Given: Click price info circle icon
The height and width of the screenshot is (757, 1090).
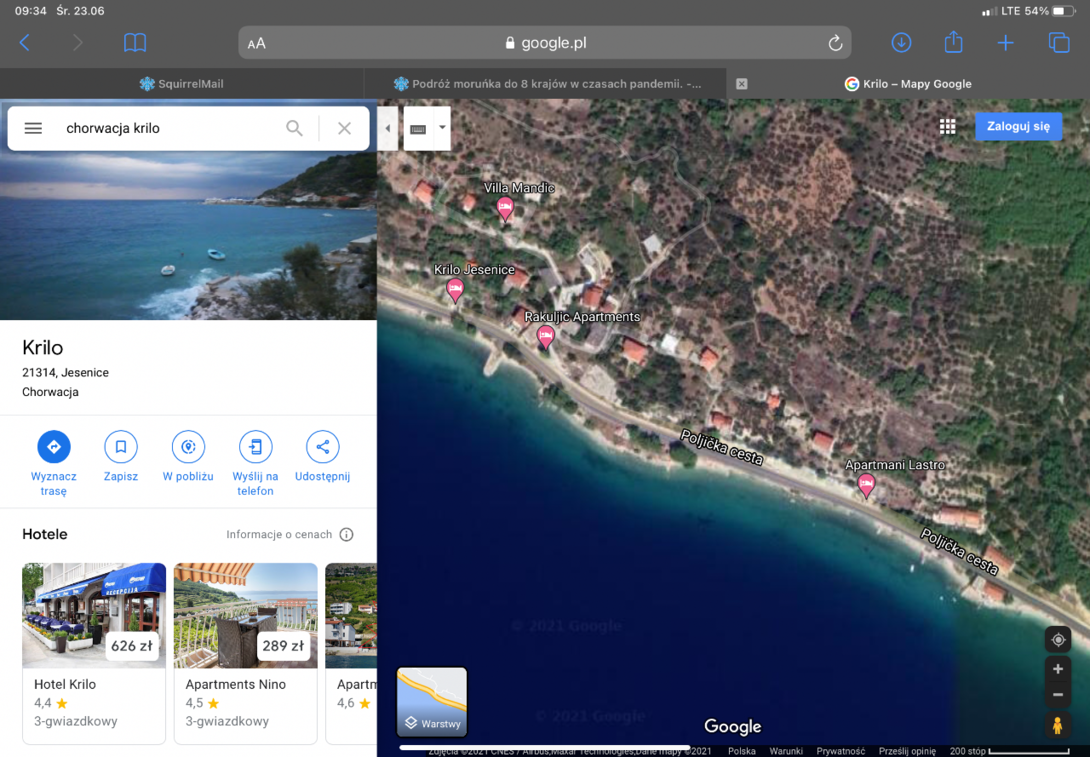Looking at the screenshot, I should [346, 535].
